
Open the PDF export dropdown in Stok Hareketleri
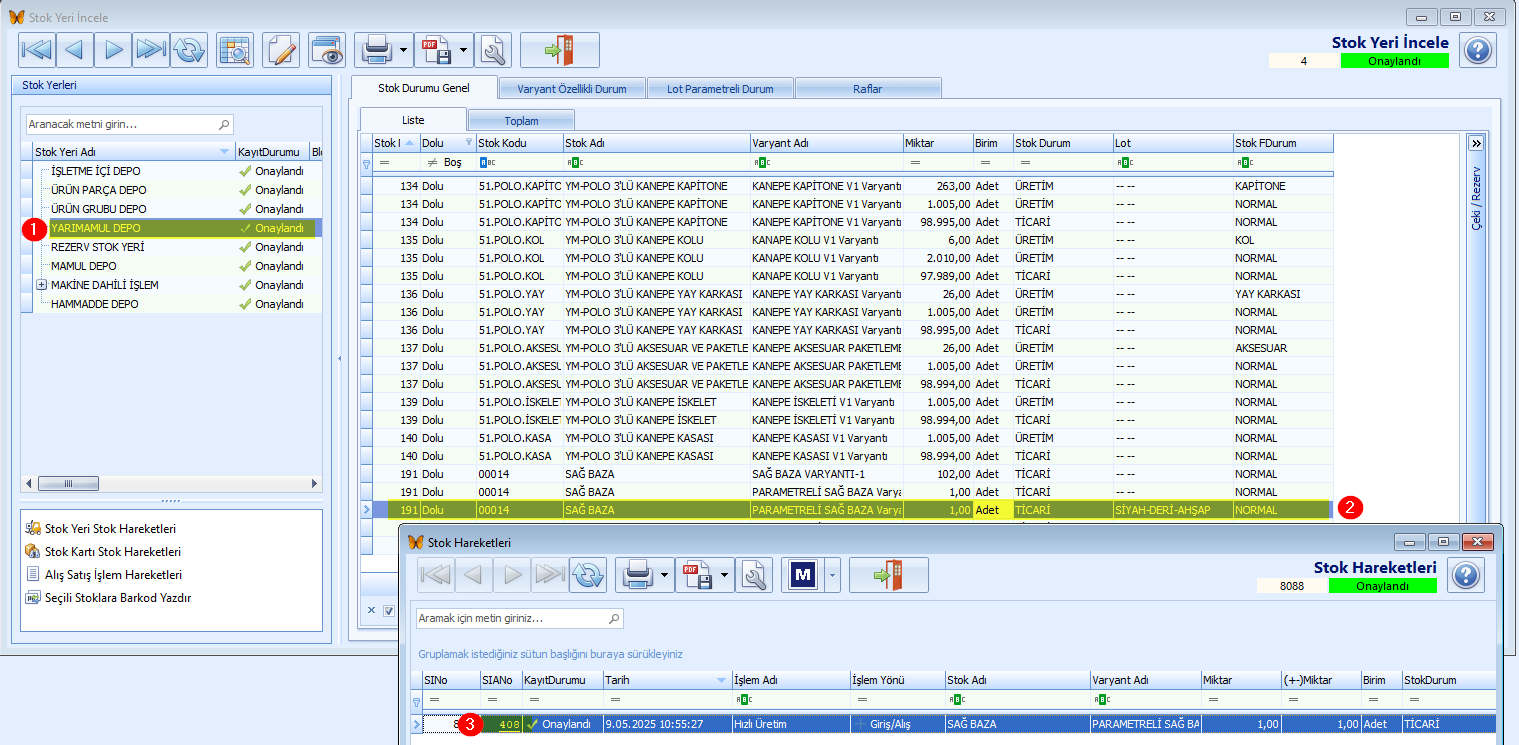point(723,575)
